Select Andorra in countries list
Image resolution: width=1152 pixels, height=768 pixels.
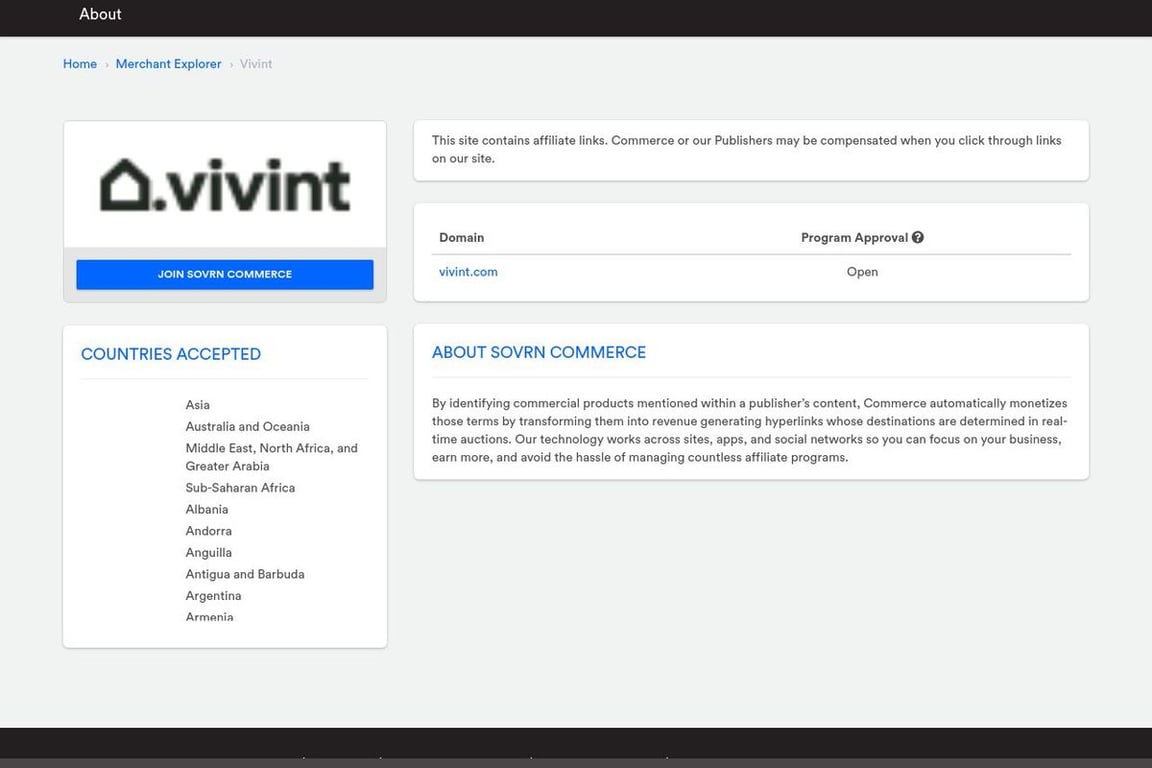tap(209, 531)
